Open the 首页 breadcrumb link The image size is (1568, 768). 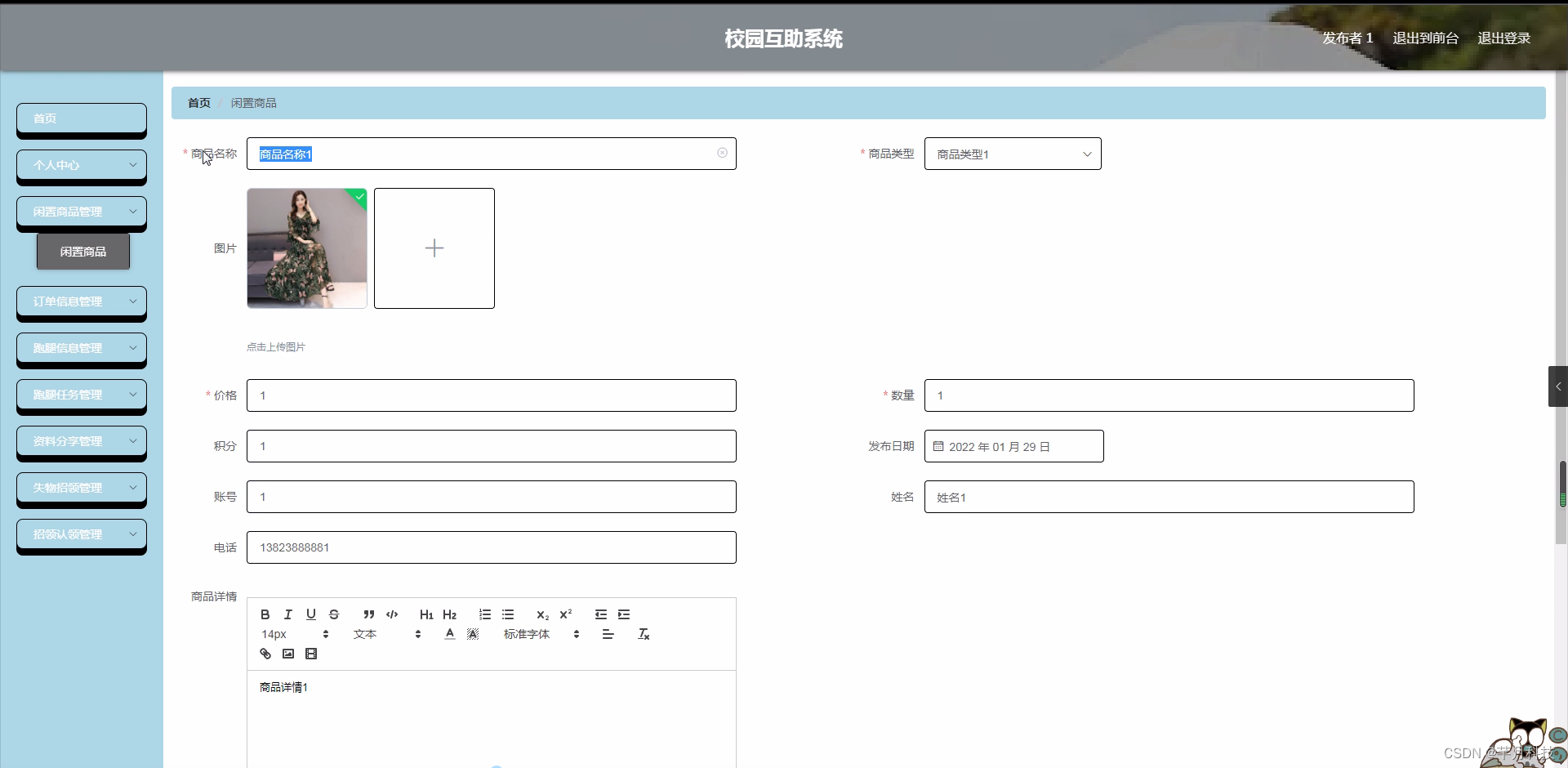point(198,102)
